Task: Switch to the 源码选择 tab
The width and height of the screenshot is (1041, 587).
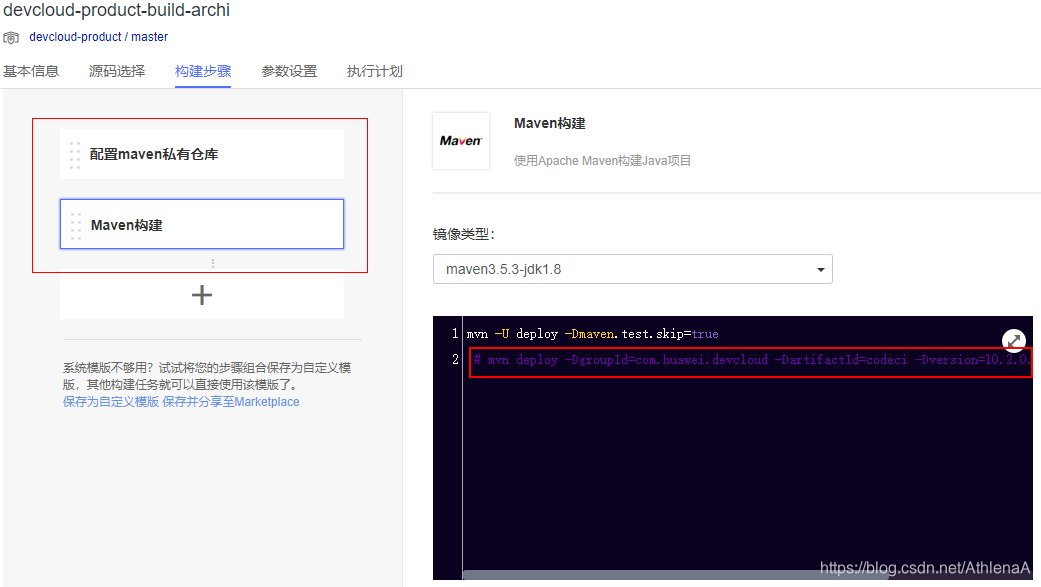Action: click(117, 71)
